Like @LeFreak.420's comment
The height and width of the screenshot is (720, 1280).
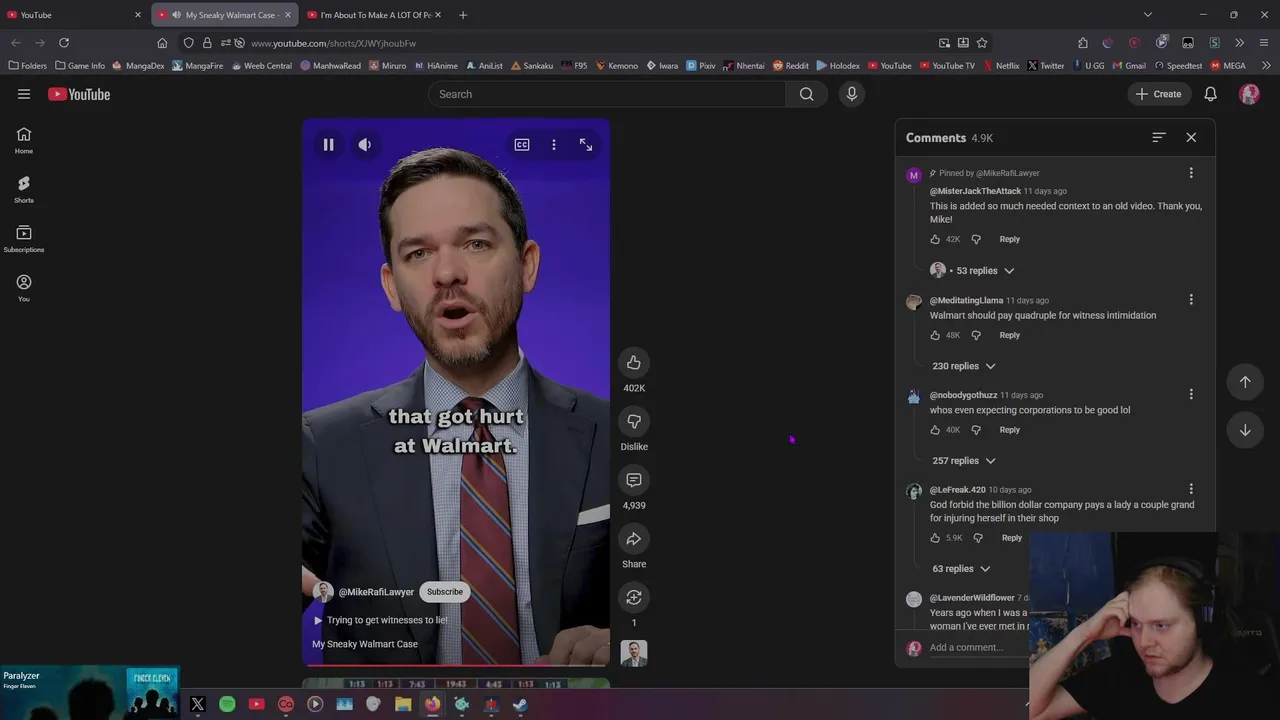[x=935, y=538]
